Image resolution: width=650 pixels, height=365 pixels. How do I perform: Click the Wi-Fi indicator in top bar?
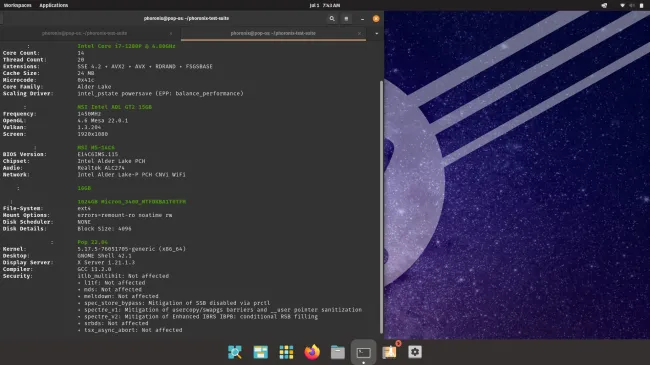(x=622, y=5)
